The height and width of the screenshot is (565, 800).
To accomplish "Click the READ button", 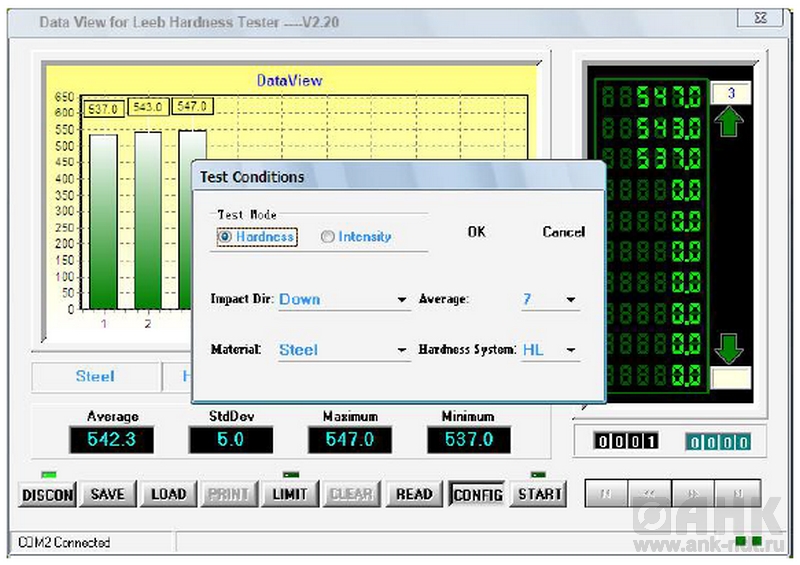I will point(414,494).
